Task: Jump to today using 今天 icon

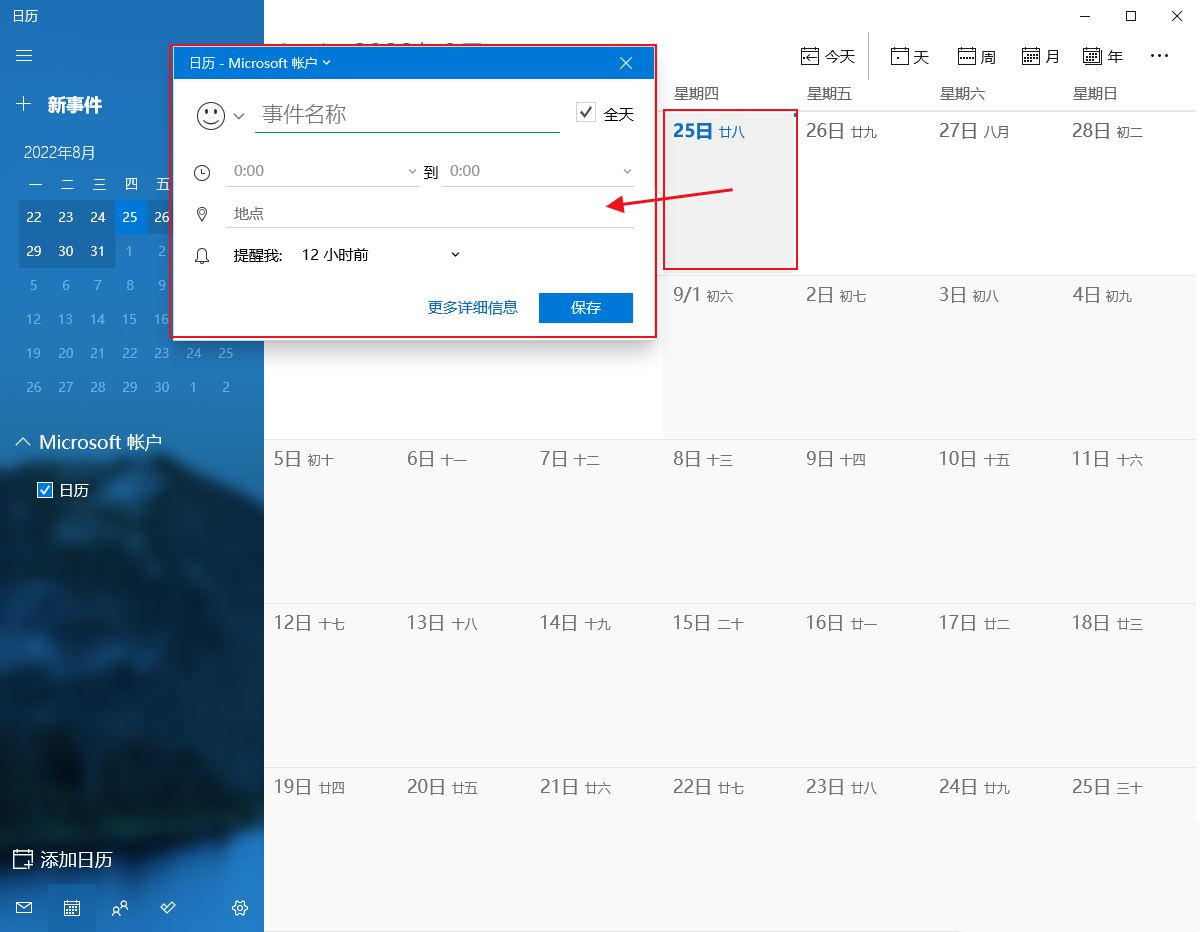Action: click(x=829, y=56)
